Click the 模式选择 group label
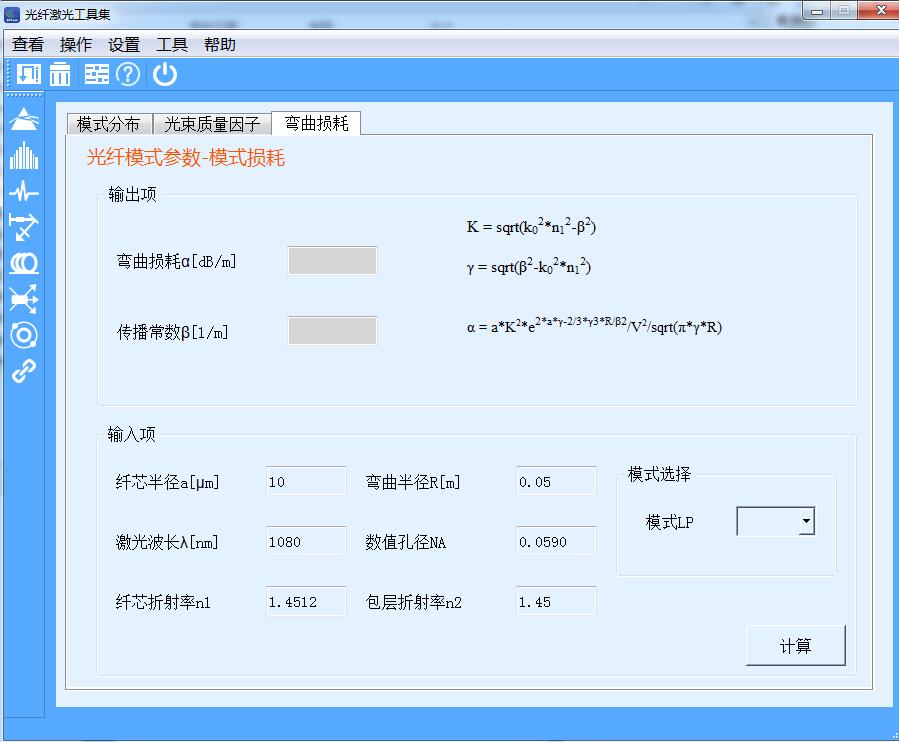Image resolution: width=899 pixels, height=742 pixels. point(659,474)
